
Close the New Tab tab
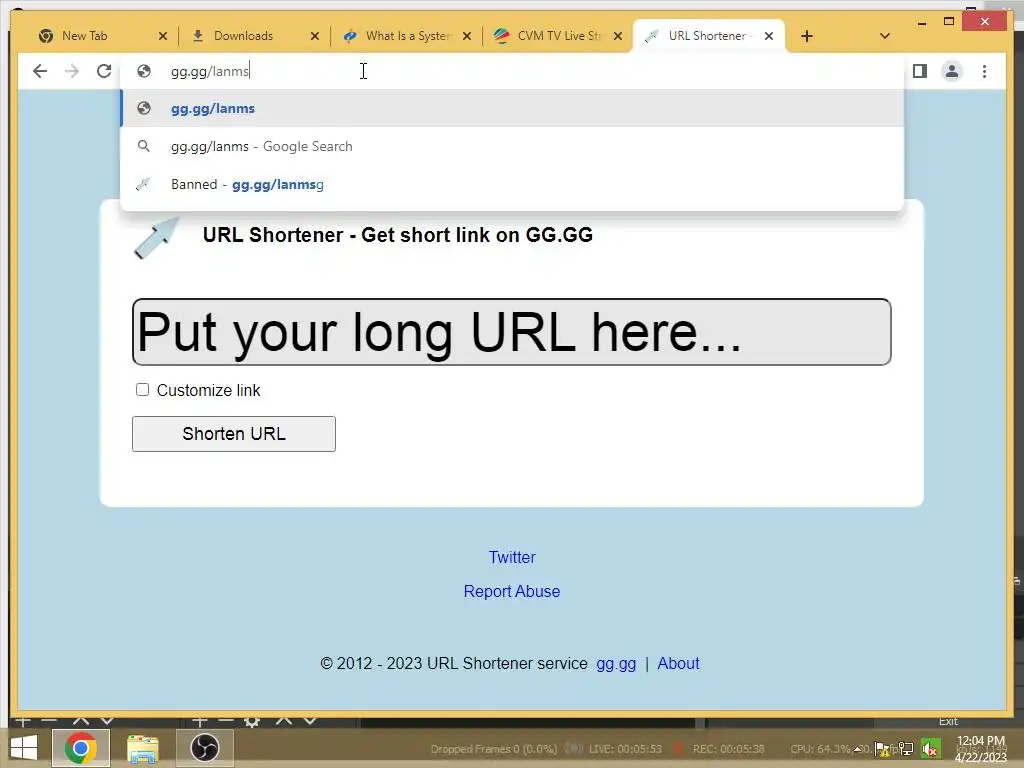coord(163,36)
